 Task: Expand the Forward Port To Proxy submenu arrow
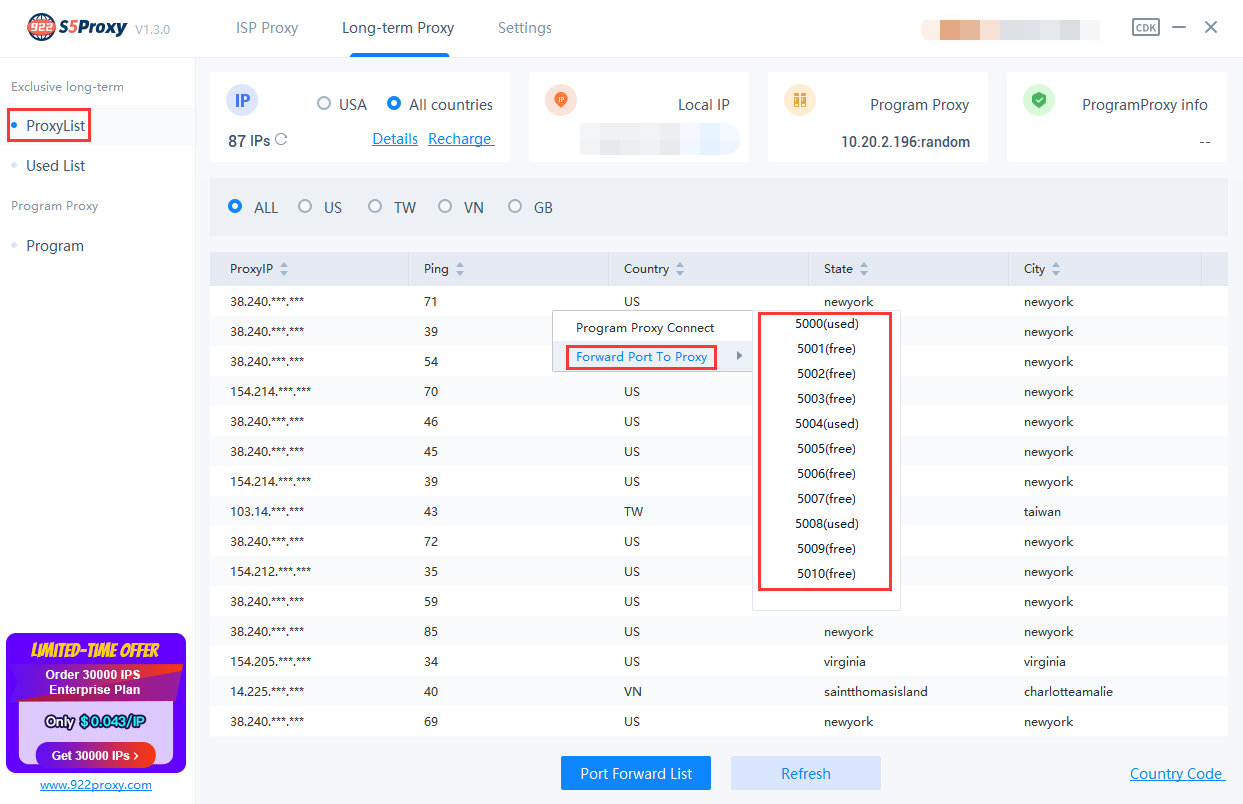(740, 357)
